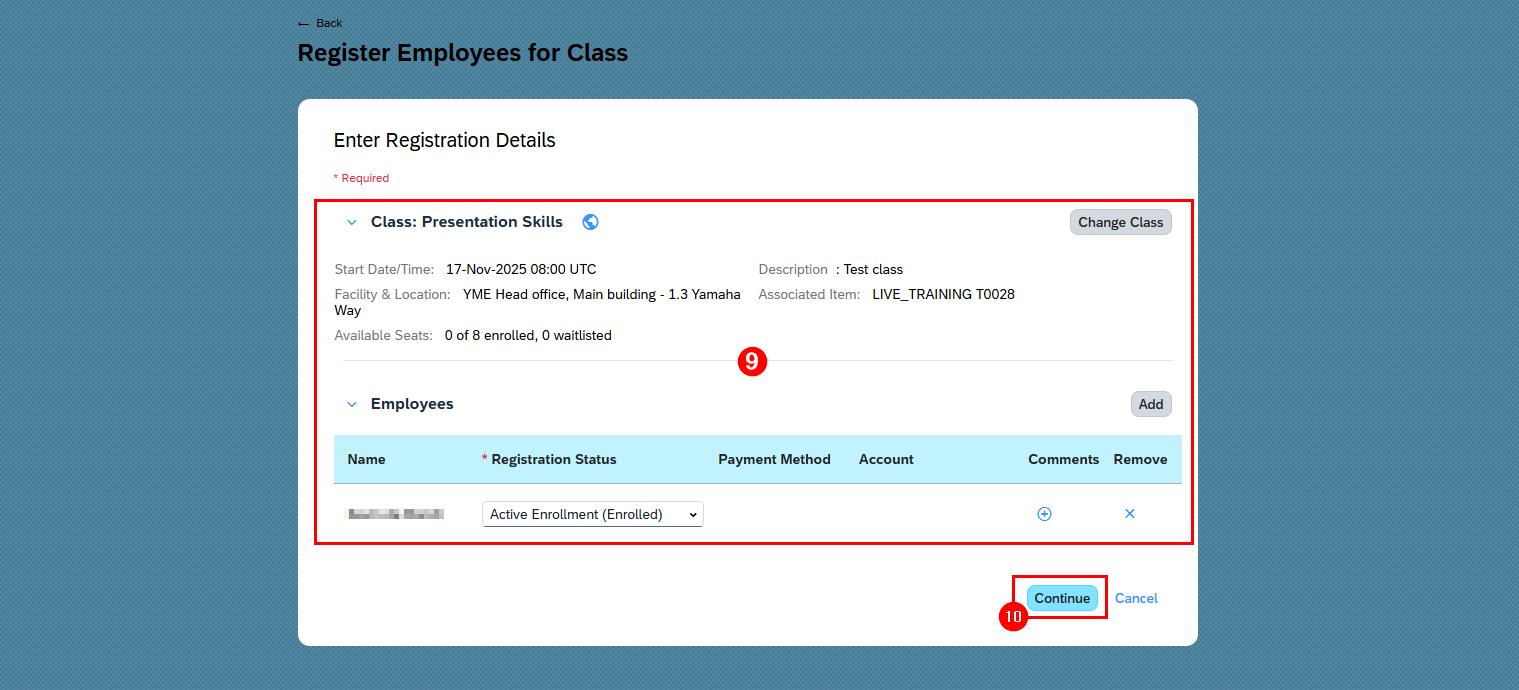Collapse the Class: Presentation Skills section chevron

point(351,222)
